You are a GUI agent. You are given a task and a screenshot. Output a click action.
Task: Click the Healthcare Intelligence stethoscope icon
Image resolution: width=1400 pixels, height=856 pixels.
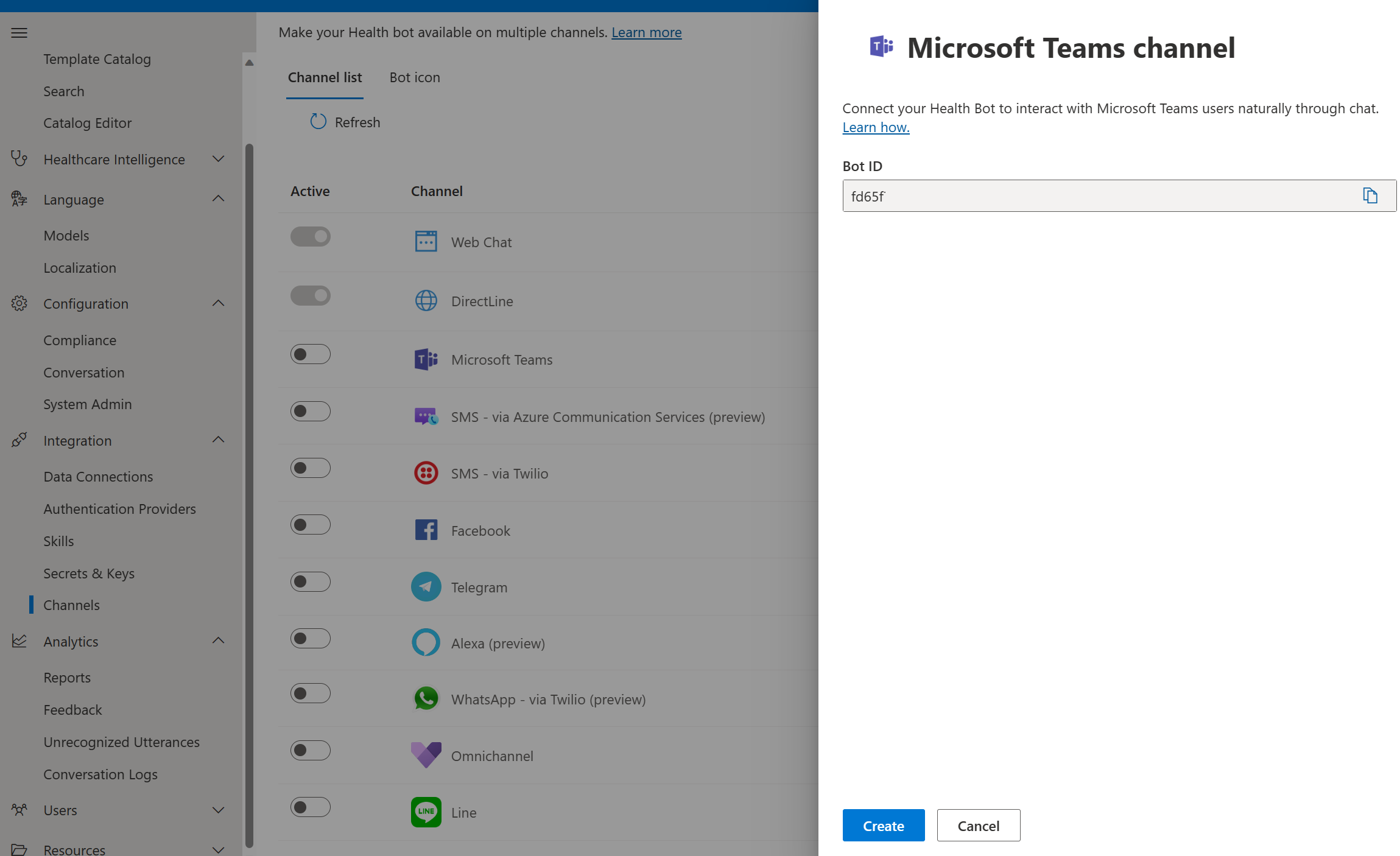click(x=19, y=159)
